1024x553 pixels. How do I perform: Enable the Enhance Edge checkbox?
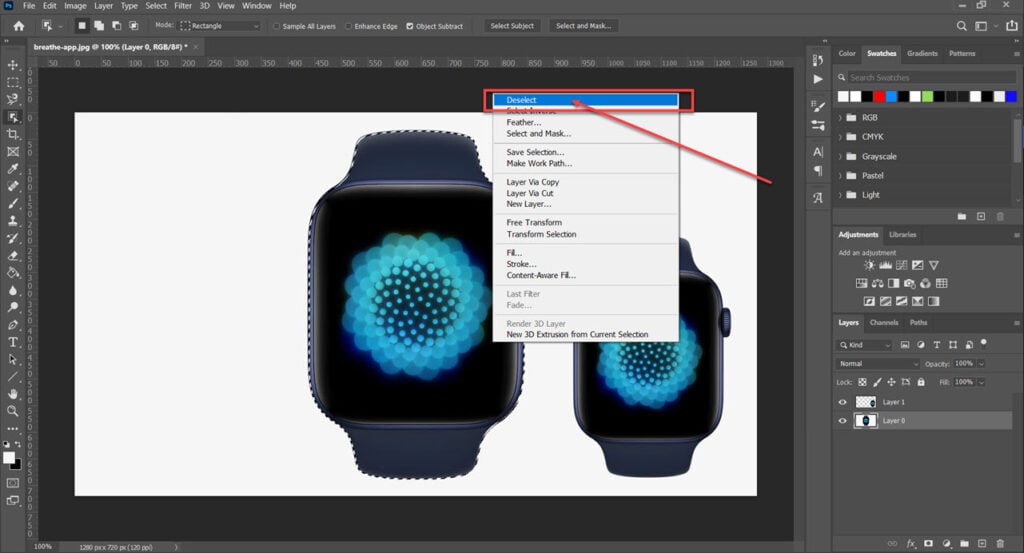349,26
